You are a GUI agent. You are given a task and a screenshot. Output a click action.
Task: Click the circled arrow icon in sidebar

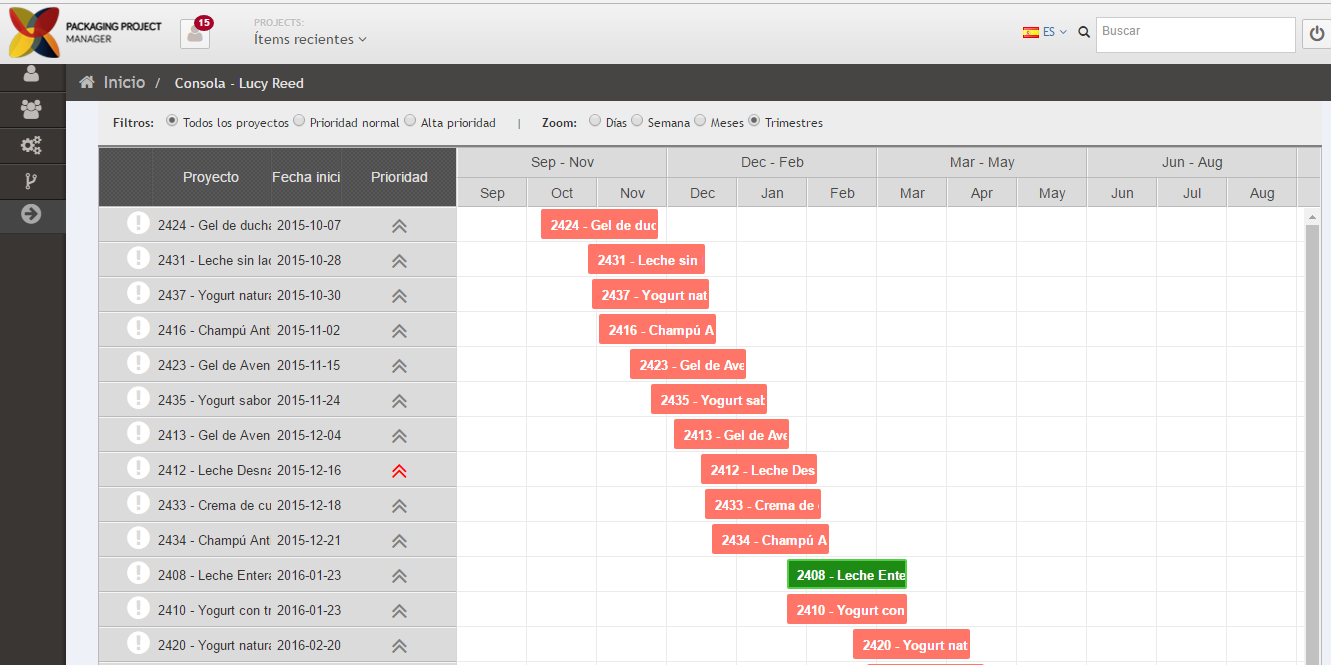31,216
